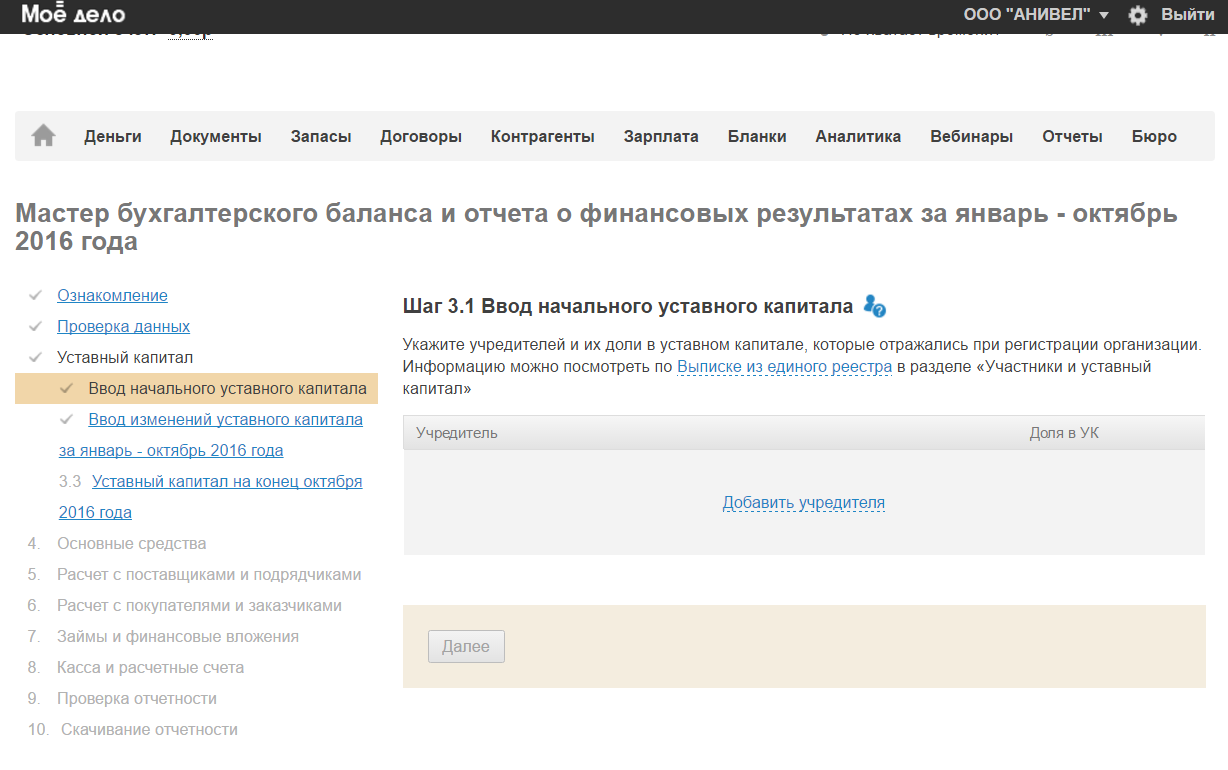Image resolution: width=1228 pixels, height=770 pixels.
Task: Open the Документы menu
Action: click(x=216, y=137)
